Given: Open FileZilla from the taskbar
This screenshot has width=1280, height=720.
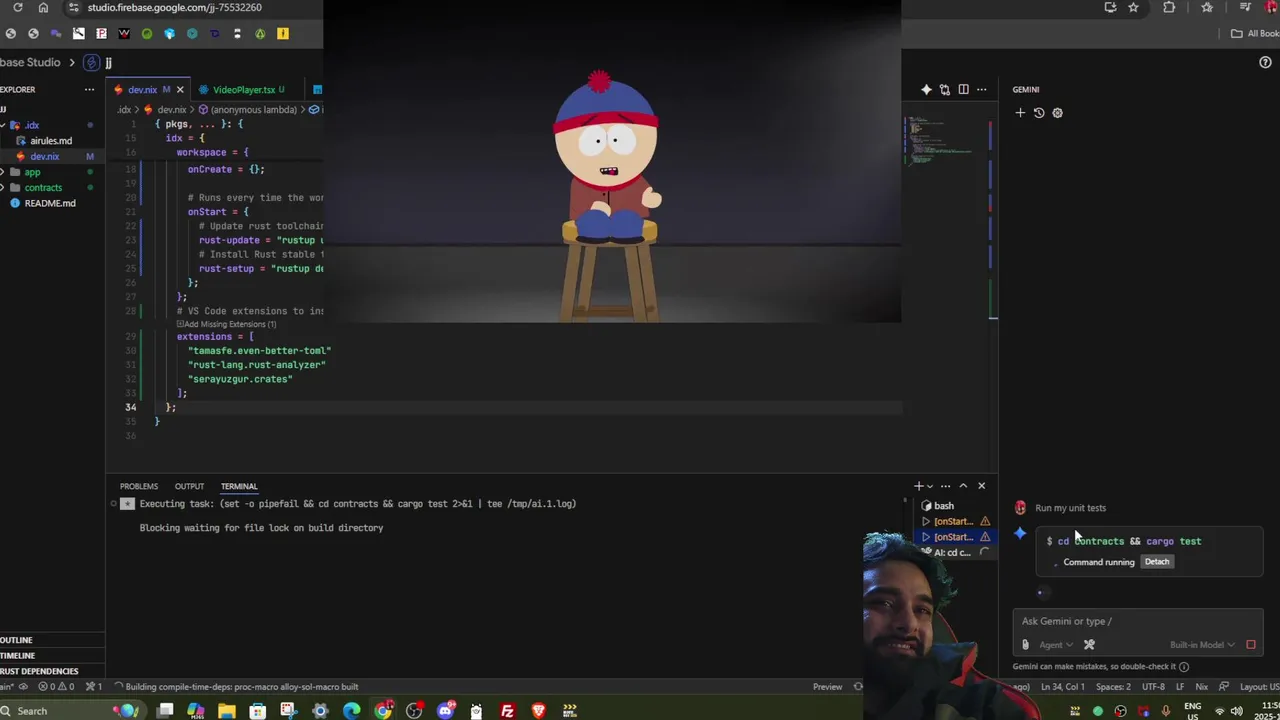Looking at the screenshot, I should (507, 711).
